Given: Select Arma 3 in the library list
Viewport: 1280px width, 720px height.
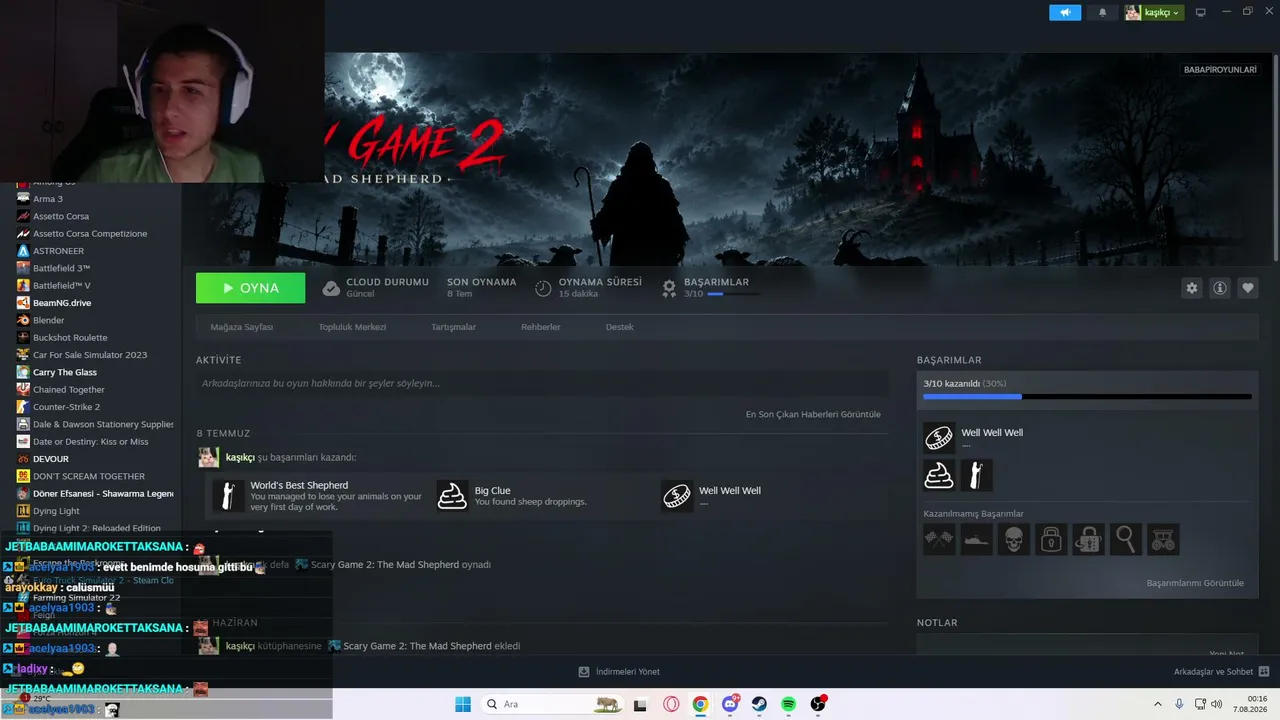Looking at the screenshot, I should [x=48, y=199].
